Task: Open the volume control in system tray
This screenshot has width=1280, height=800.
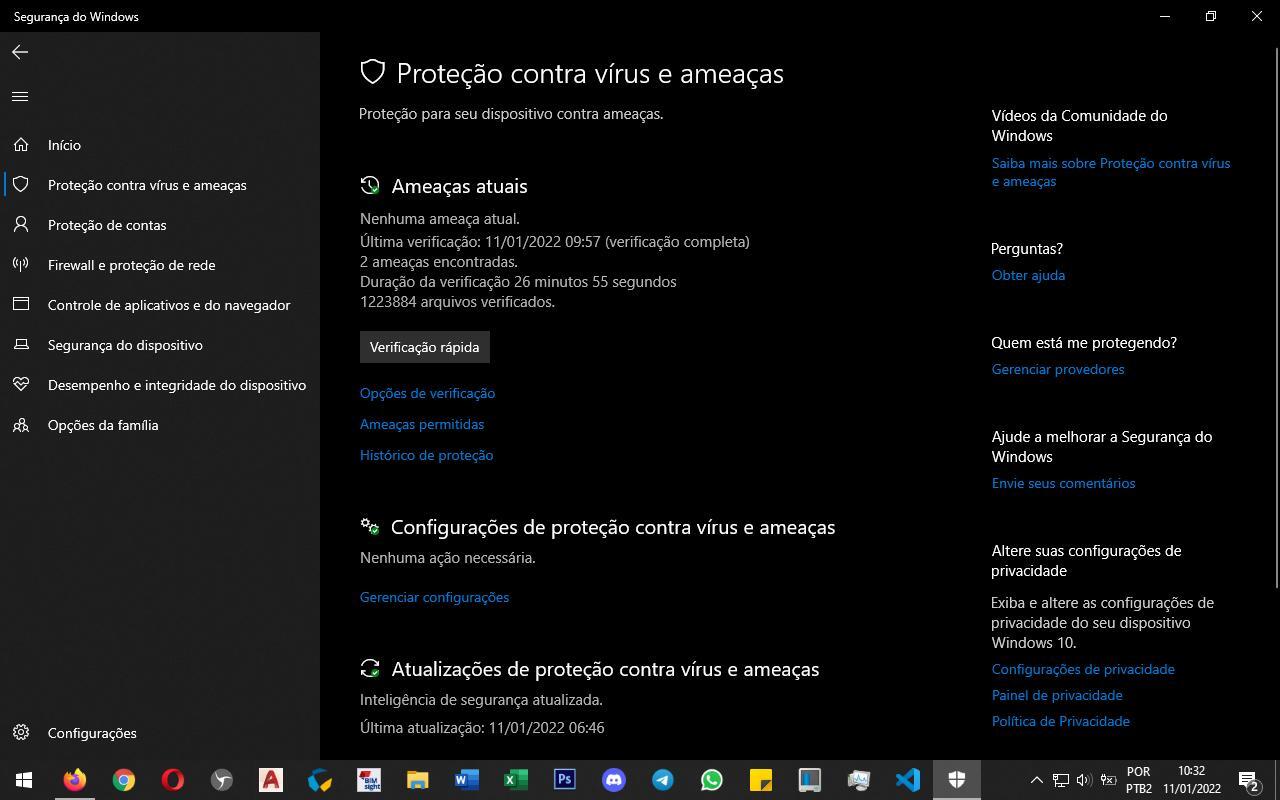Action: 1084,780
